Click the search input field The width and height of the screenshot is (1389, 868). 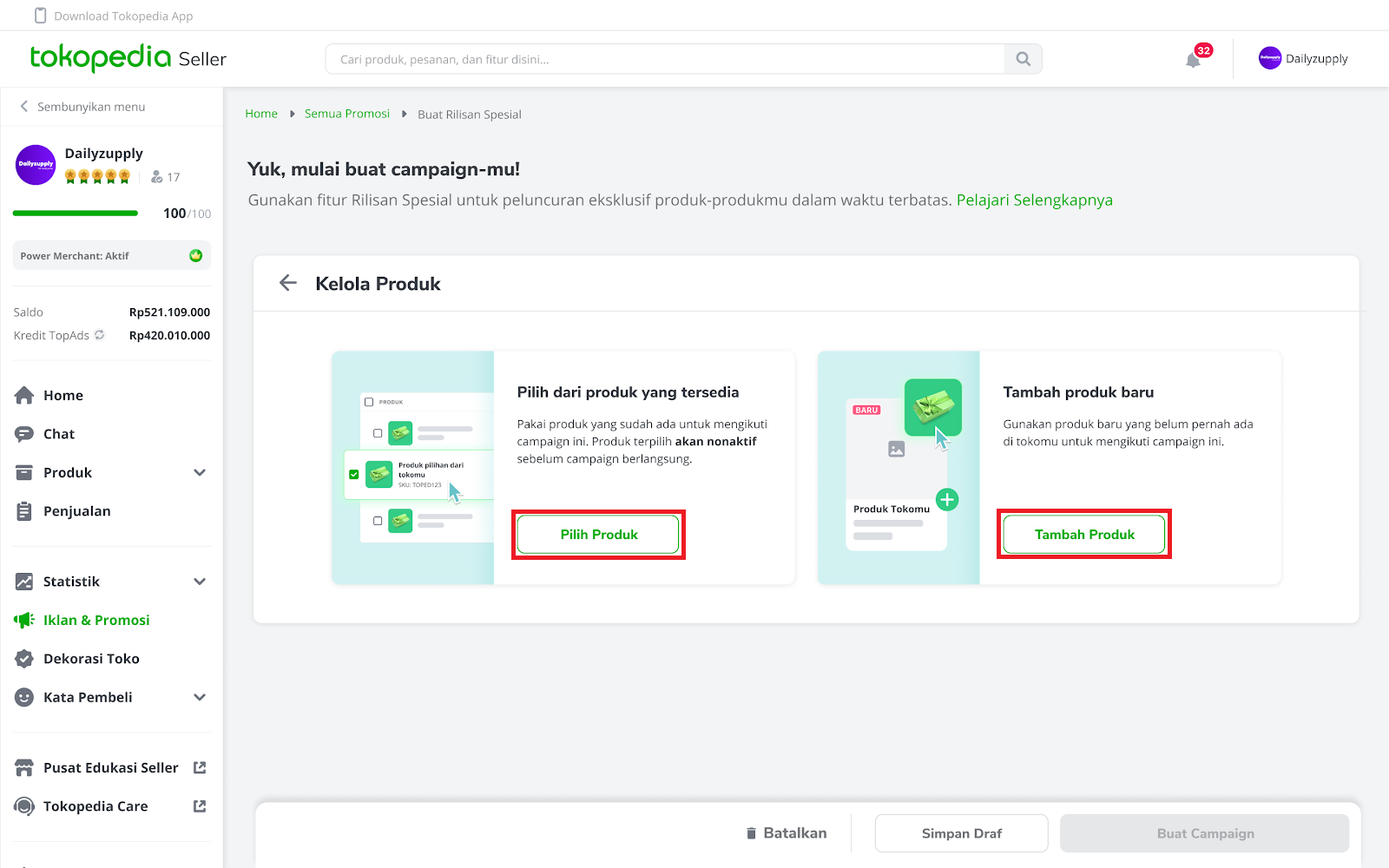point(665,59)
